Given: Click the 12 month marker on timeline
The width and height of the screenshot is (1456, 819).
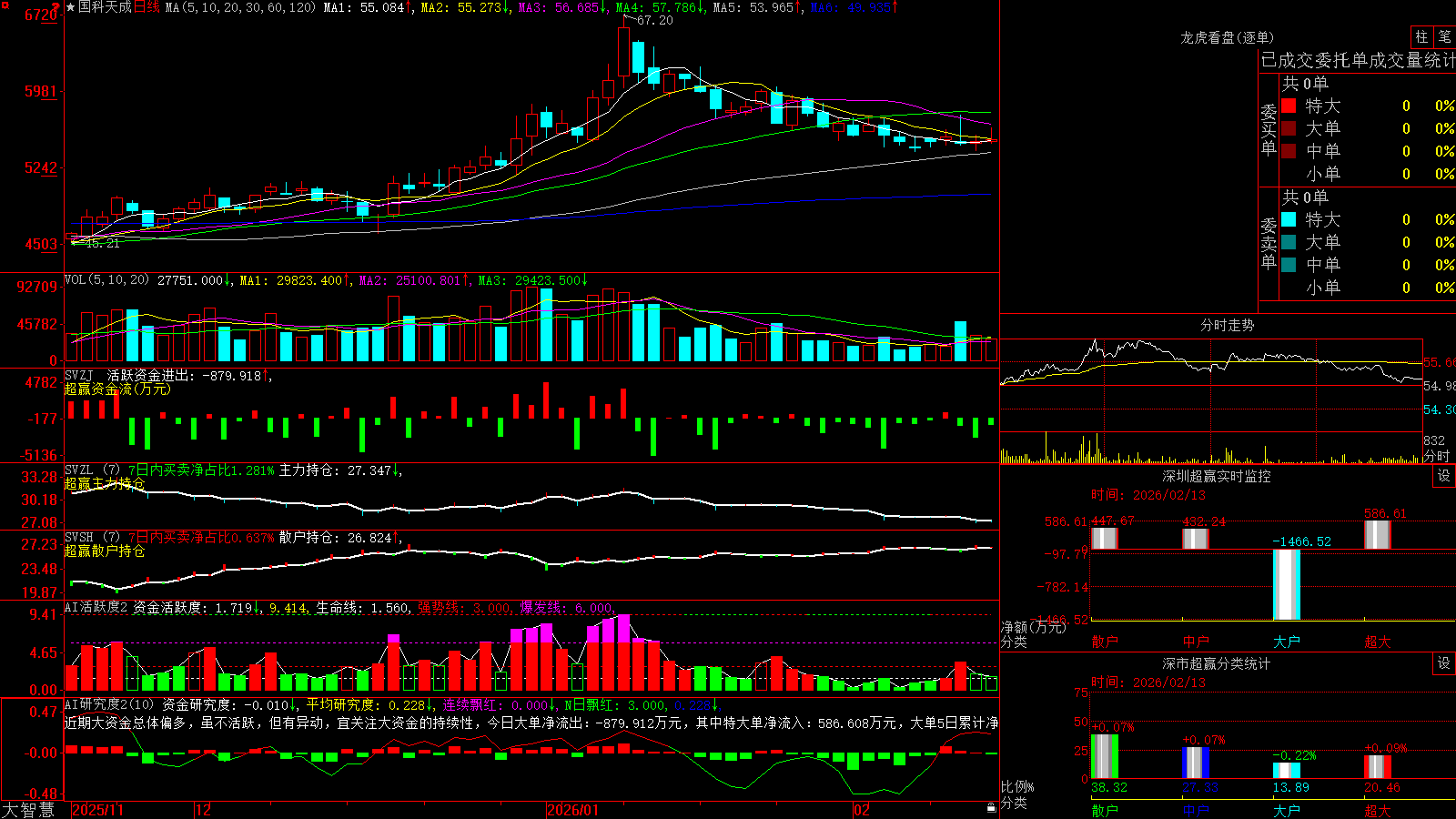Looking at the screenshot, I should [204, 810].
